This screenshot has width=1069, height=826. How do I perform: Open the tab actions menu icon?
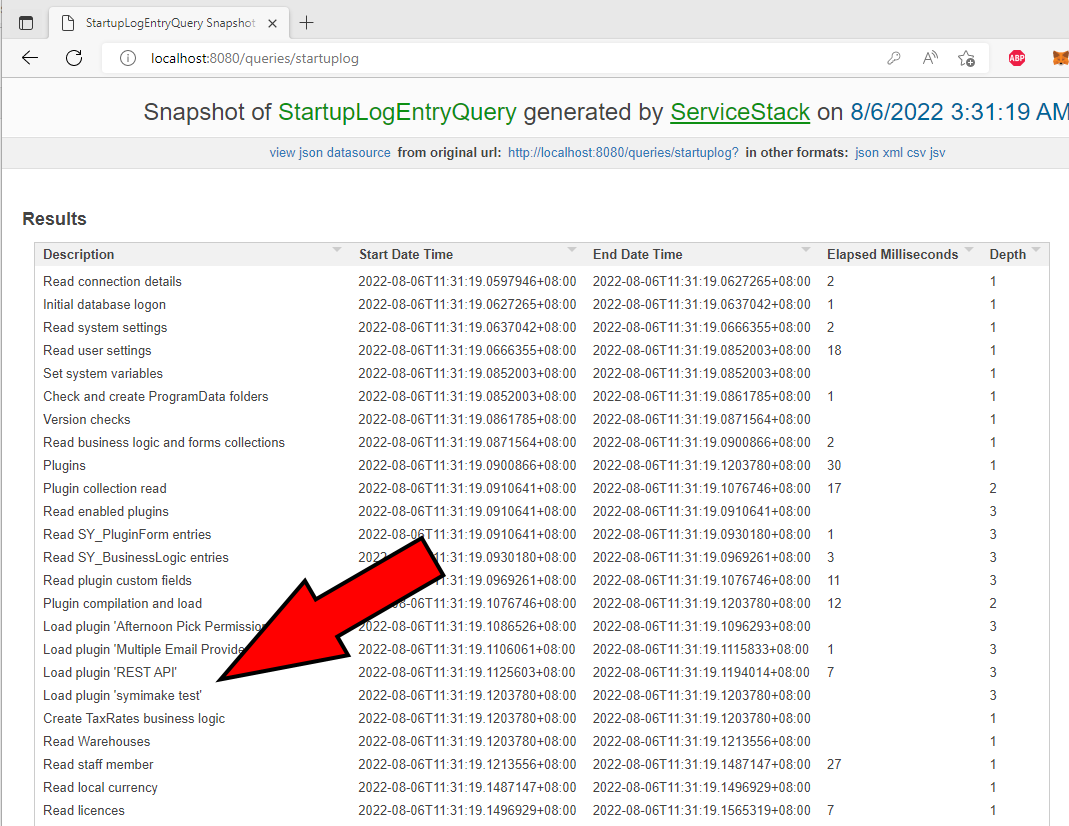[x=26, y=22]
